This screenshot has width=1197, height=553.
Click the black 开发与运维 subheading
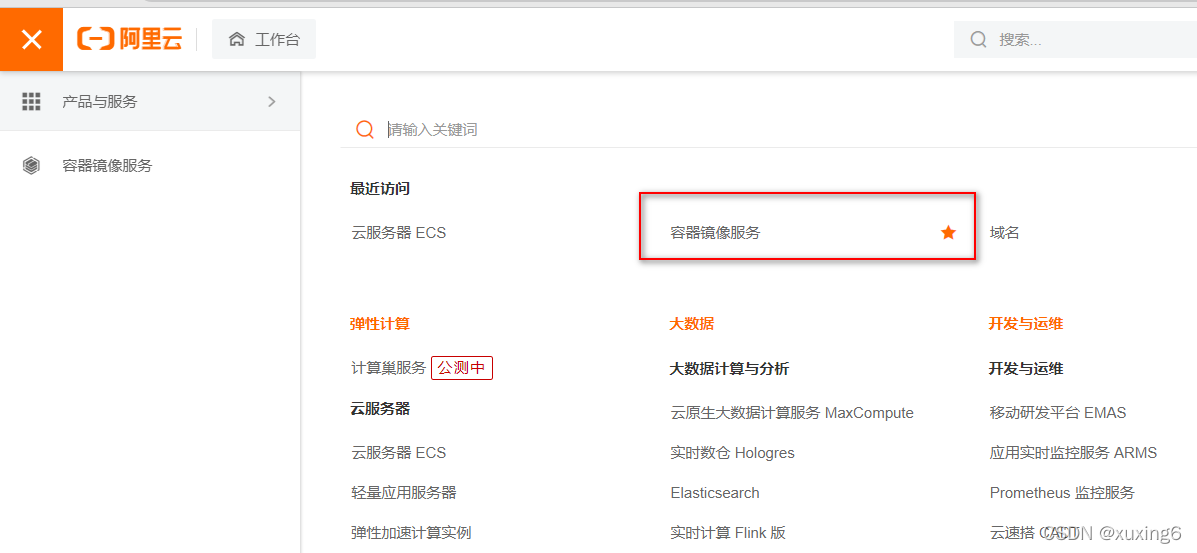[x=1025, y=369]
